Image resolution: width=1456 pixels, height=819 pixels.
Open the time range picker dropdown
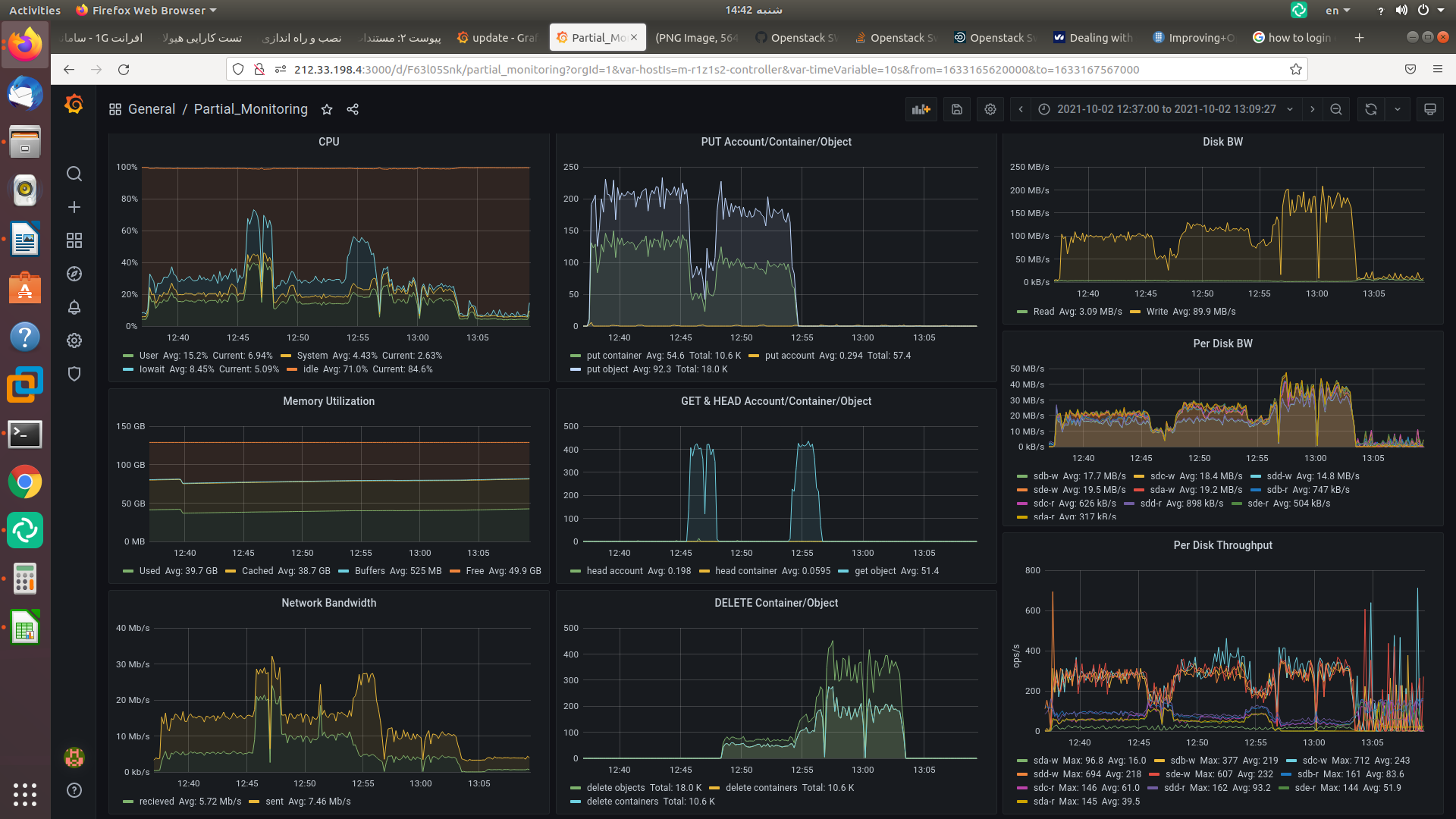click(1166, 109)
